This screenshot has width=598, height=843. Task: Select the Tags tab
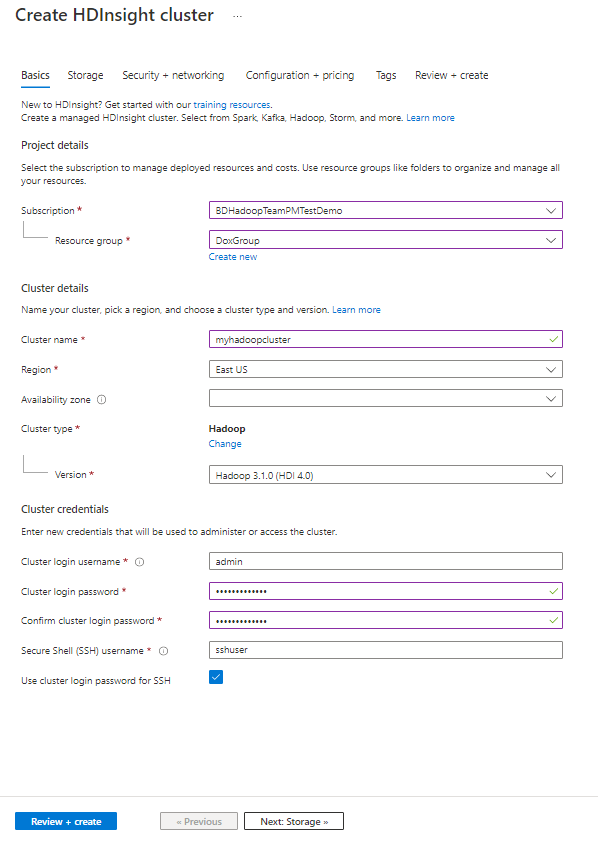[x=386, y=75]
